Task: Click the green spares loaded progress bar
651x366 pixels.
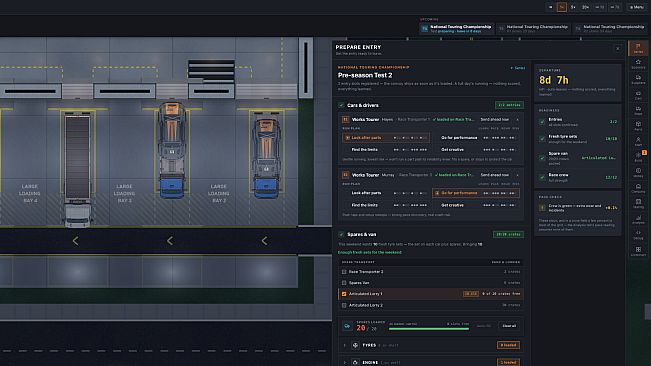Action: (429, 329)
